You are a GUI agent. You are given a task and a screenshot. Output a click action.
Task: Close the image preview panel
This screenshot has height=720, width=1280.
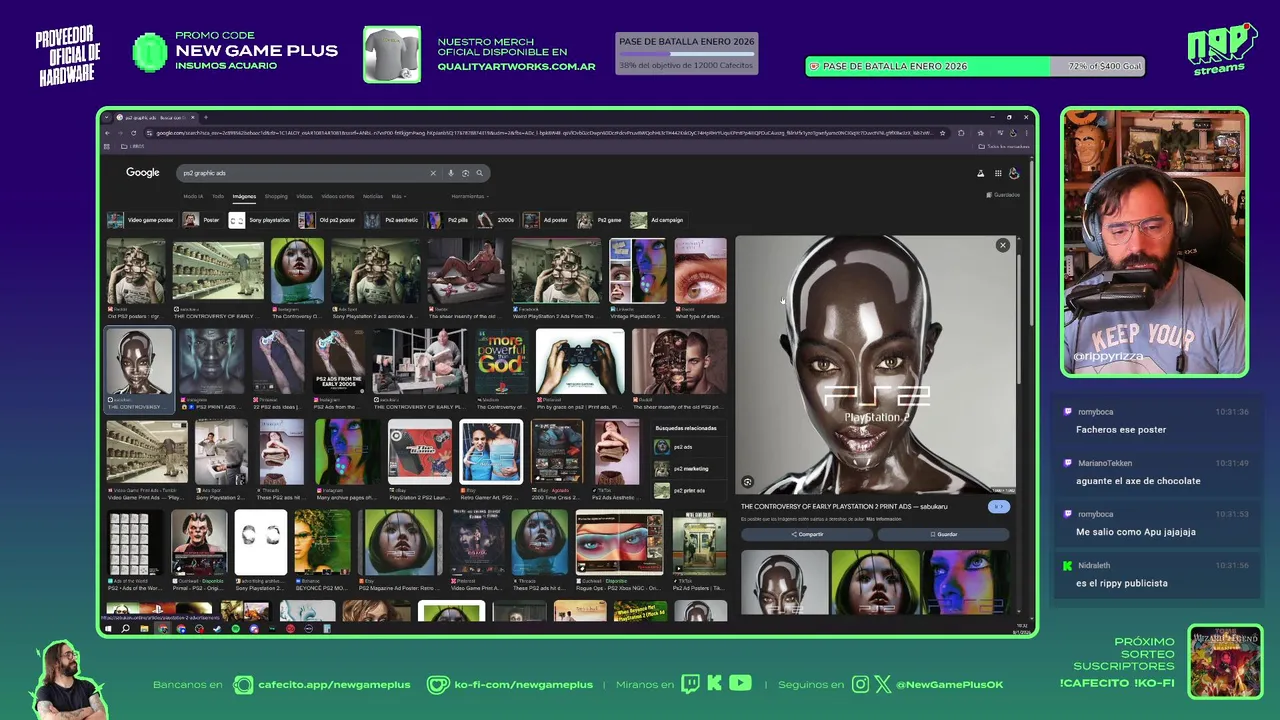tap(1002, 245)
